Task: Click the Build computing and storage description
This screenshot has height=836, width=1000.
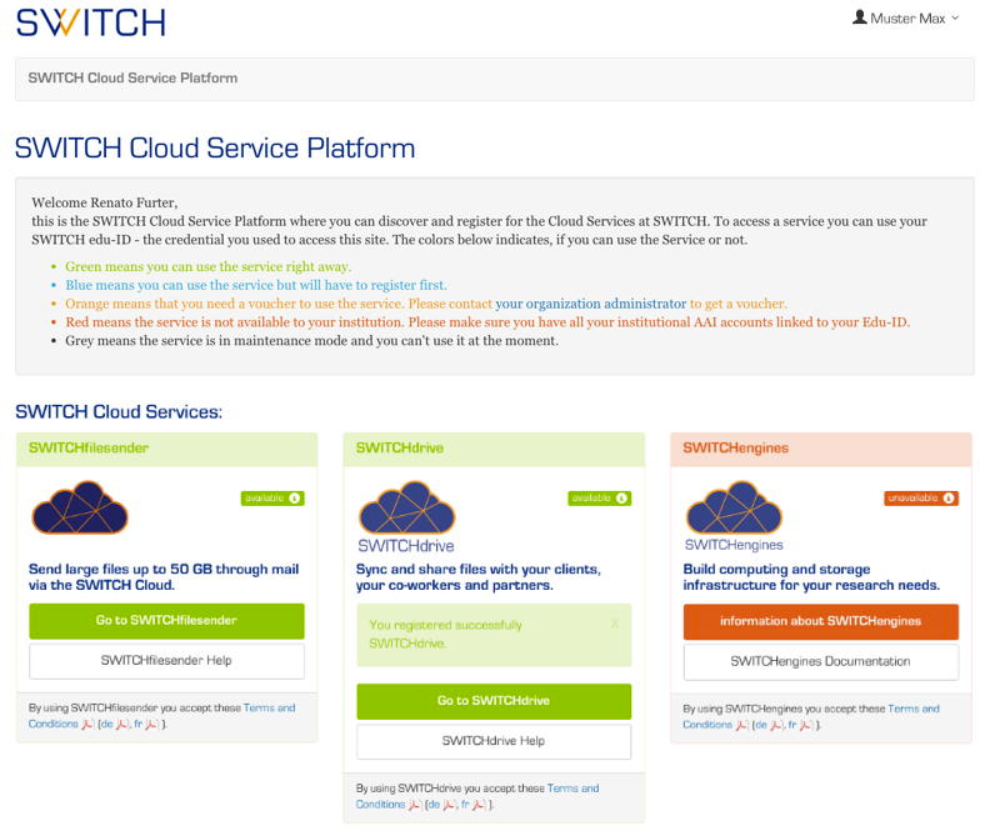Action: pos(811,577)
